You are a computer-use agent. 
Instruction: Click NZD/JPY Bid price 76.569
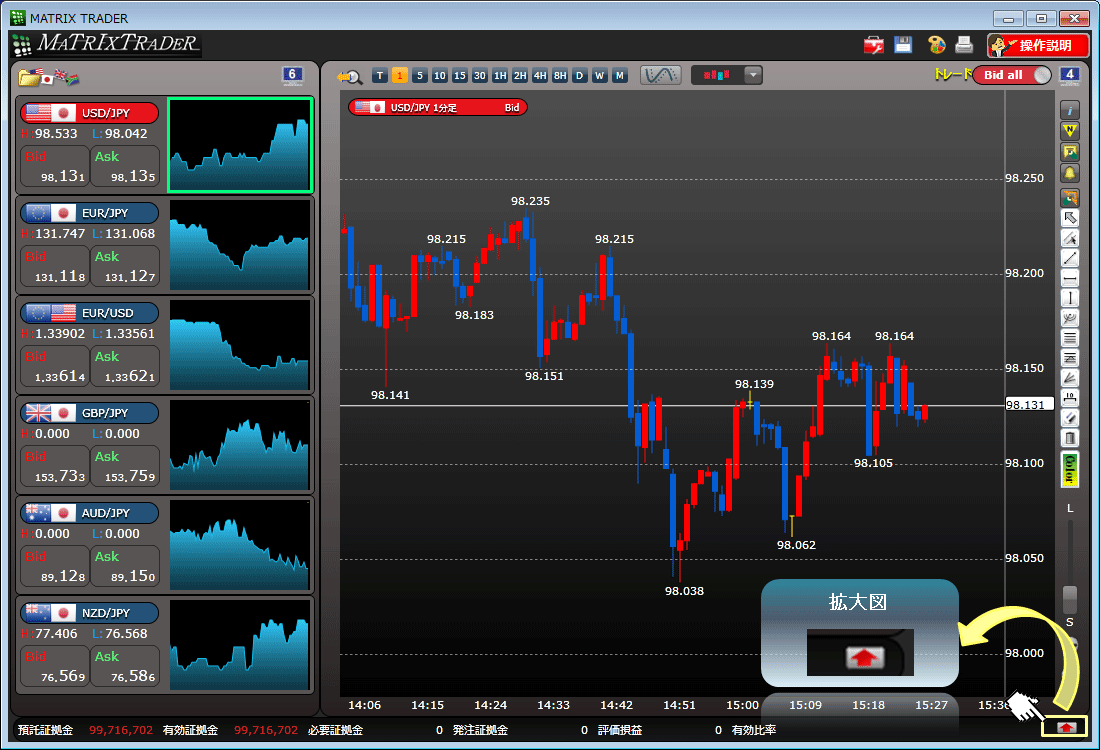pos(55,666)
